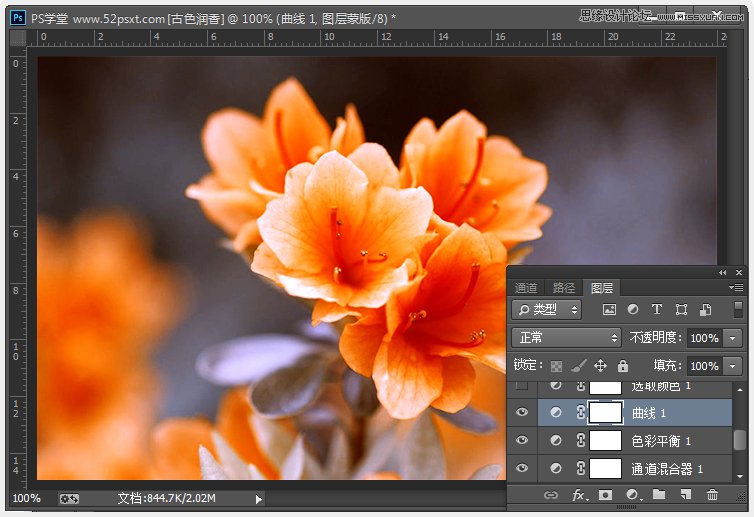Click the 100% zoom level field
Viewport: 754px width, 517px height.
point(26,498)
